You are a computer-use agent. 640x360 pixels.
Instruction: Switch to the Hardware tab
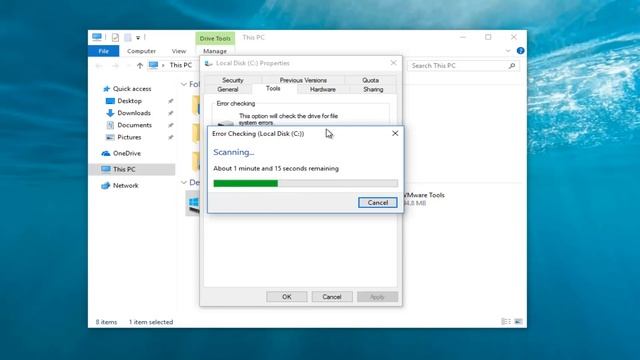coord(322,89)
